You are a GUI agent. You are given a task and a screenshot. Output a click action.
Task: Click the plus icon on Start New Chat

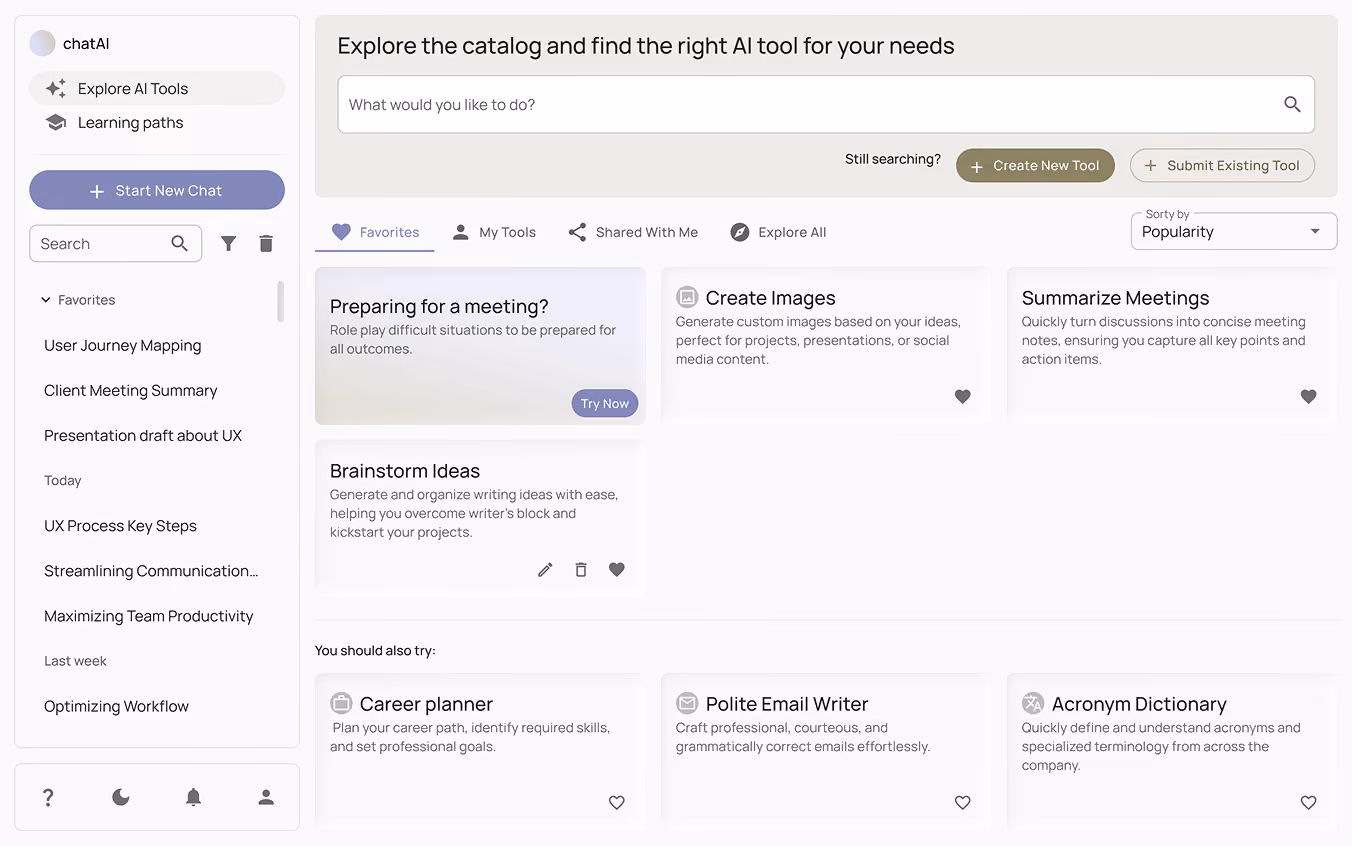[x=97, y=191]
